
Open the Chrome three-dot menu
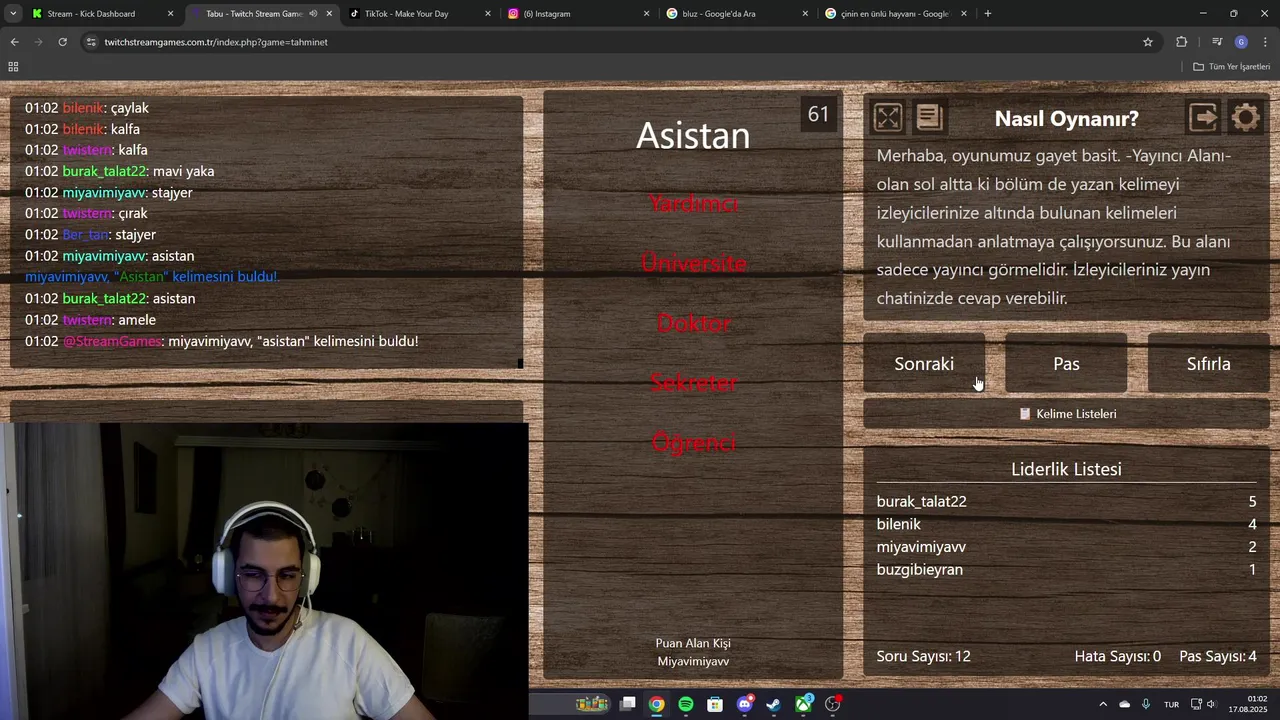[x=1265, y=42]
